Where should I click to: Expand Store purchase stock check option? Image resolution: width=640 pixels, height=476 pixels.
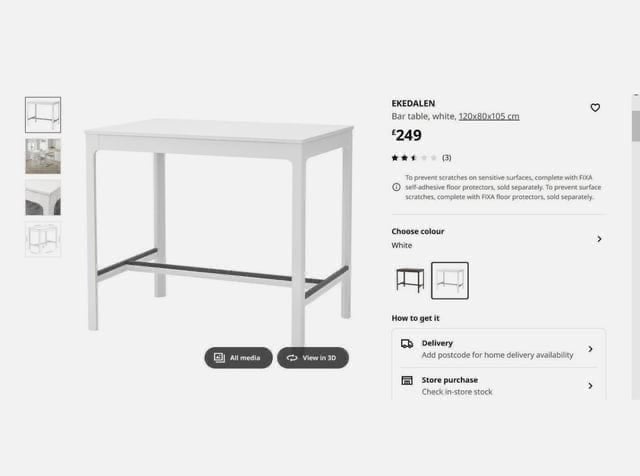pyautogui.click(x=498, y=385)
